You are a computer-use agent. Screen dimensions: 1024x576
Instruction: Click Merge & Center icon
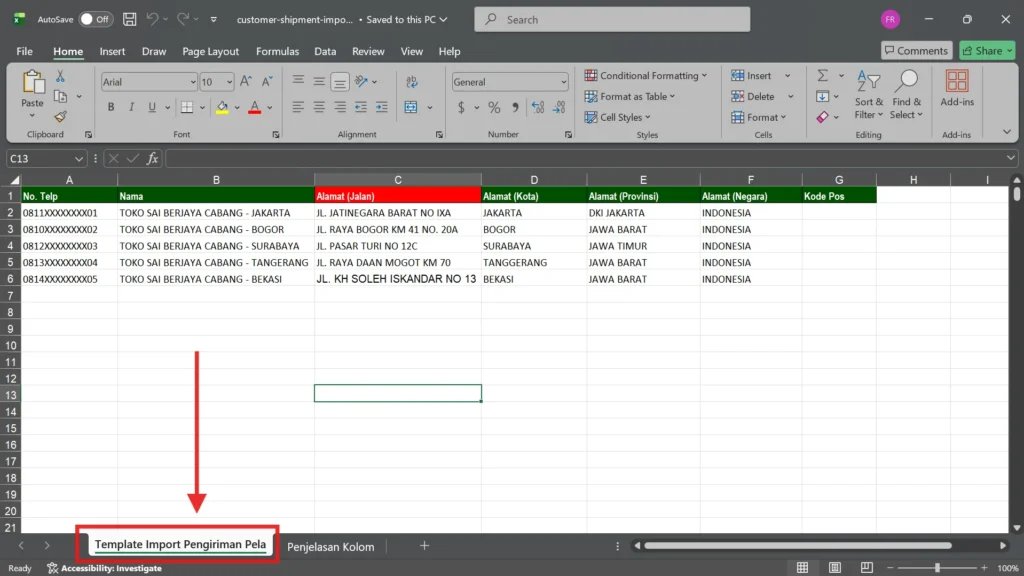point(411,107)
